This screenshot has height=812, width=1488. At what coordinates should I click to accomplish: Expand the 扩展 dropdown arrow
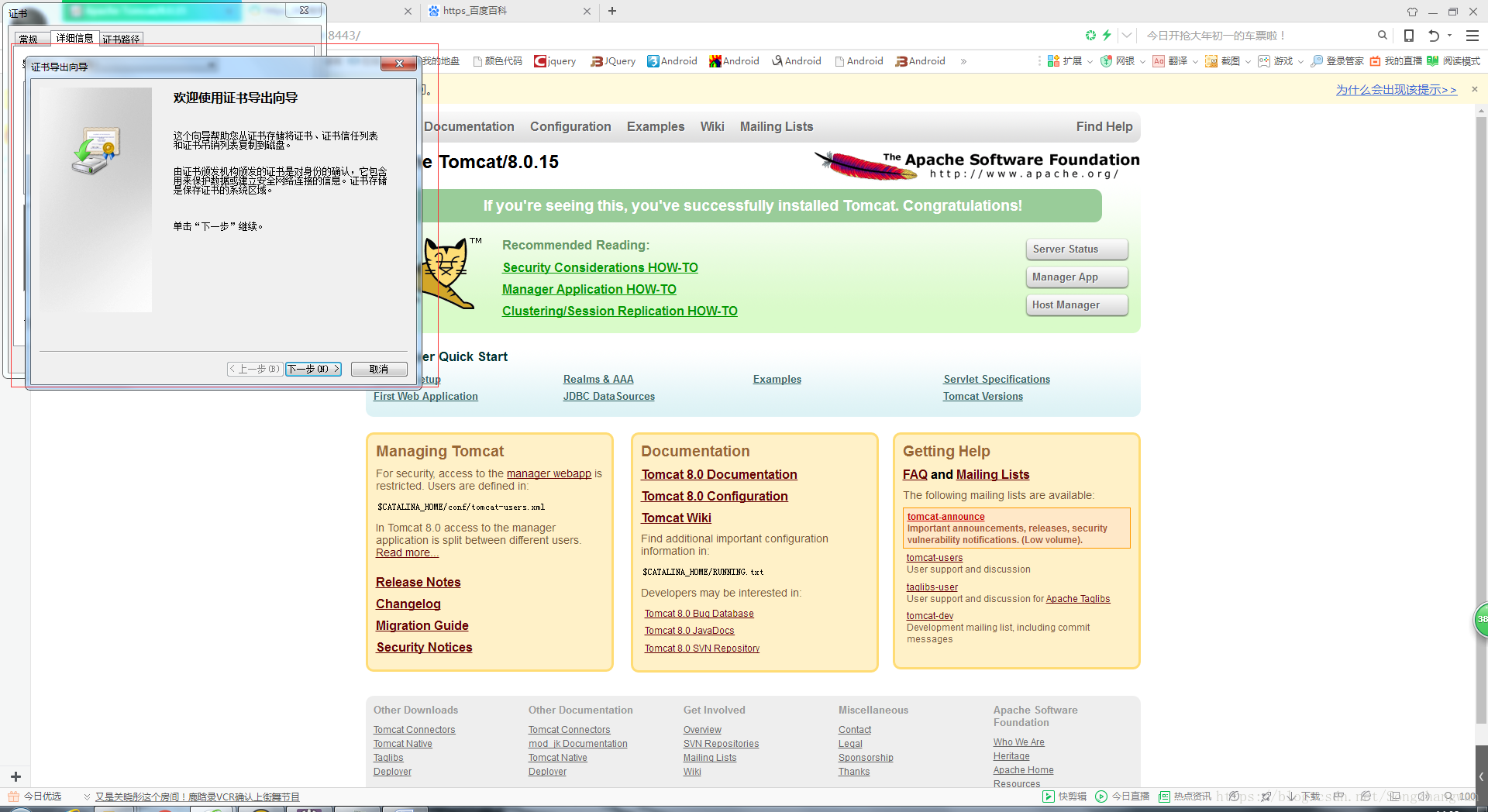pyautogui.click(x=1090, y=62)
